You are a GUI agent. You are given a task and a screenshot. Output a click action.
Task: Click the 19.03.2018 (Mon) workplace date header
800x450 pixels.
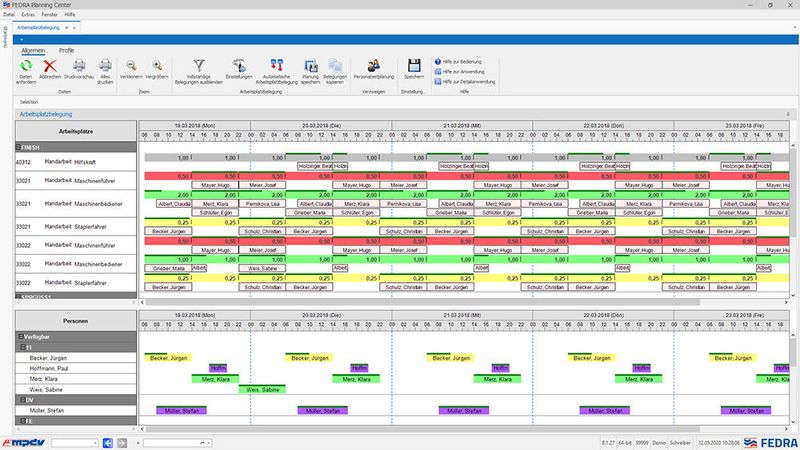point(195,126)
